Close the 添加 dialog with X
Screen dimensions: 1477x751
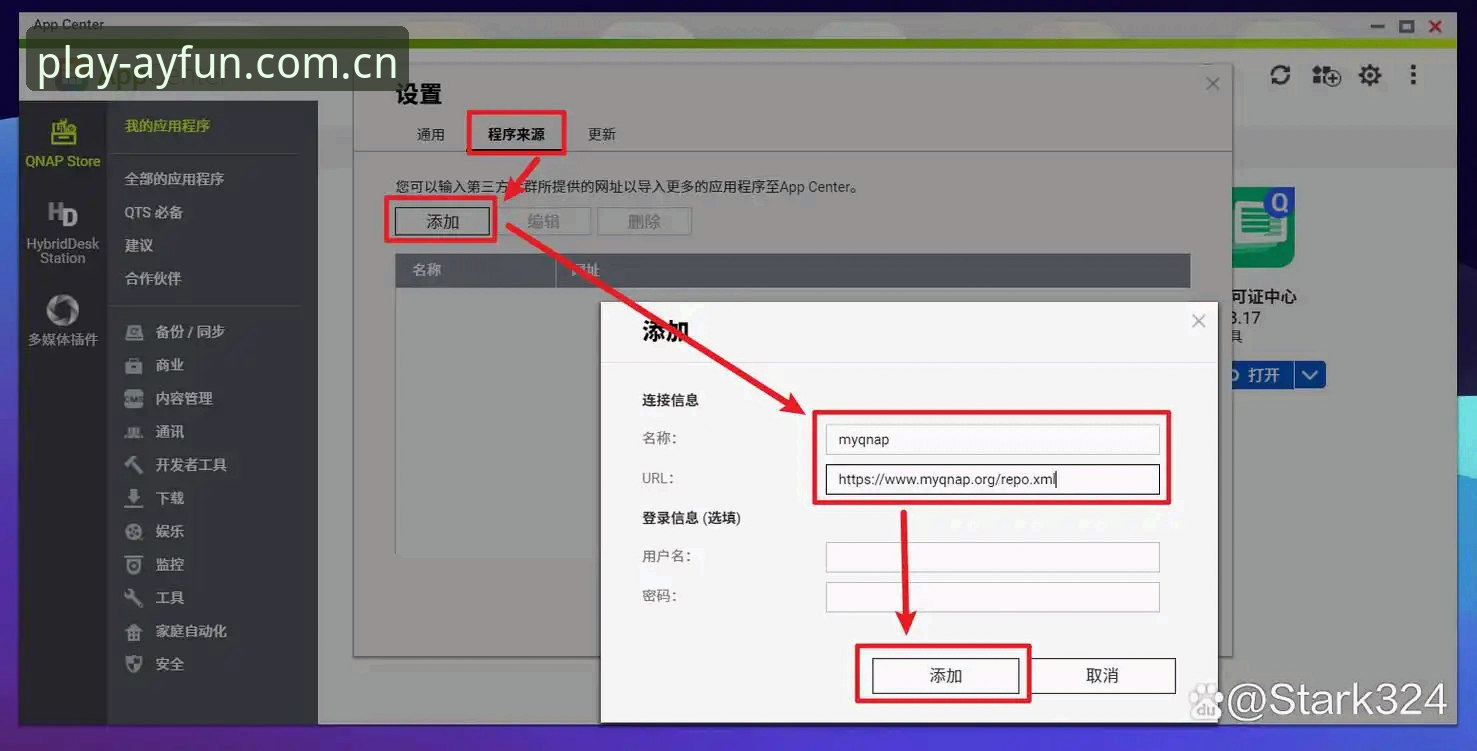(x=1199, y=321)
